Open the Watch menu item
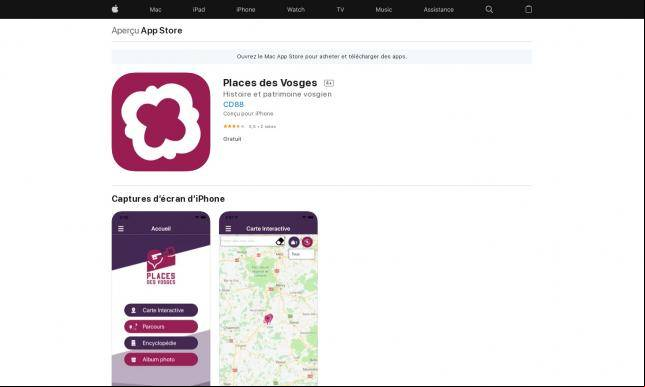 tap(296, 9)
